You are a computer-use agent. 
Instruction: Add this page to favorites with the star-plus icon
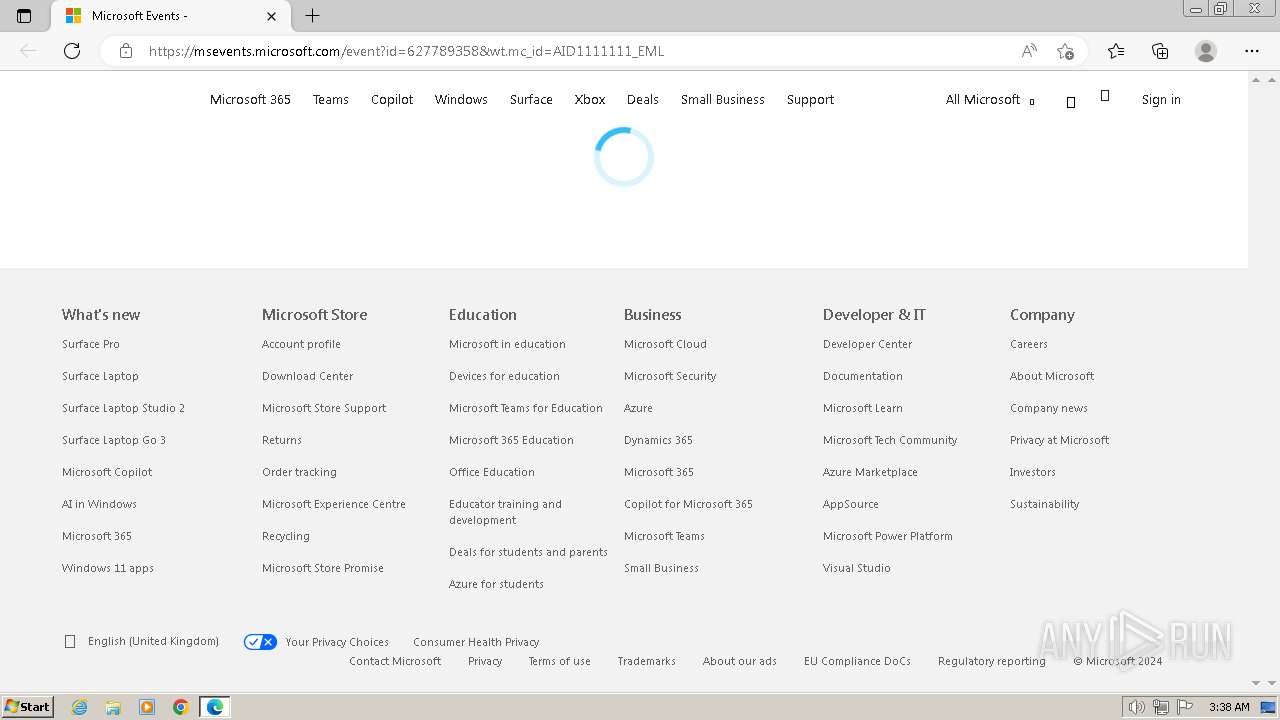[1065, 51]
